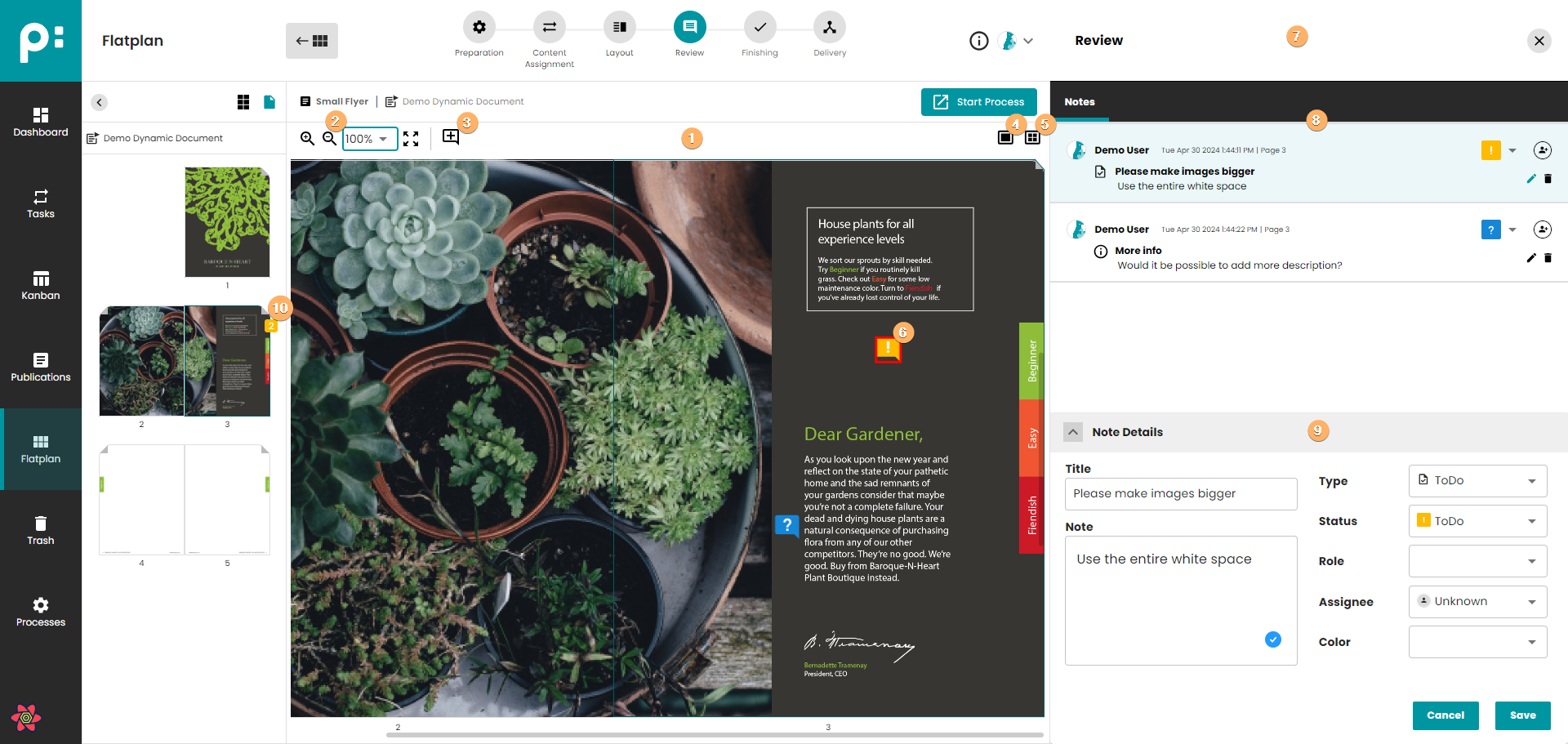Go to the Finishing workflow step
The width and height of the screenshot is (1568, 744).
point(759,34)
